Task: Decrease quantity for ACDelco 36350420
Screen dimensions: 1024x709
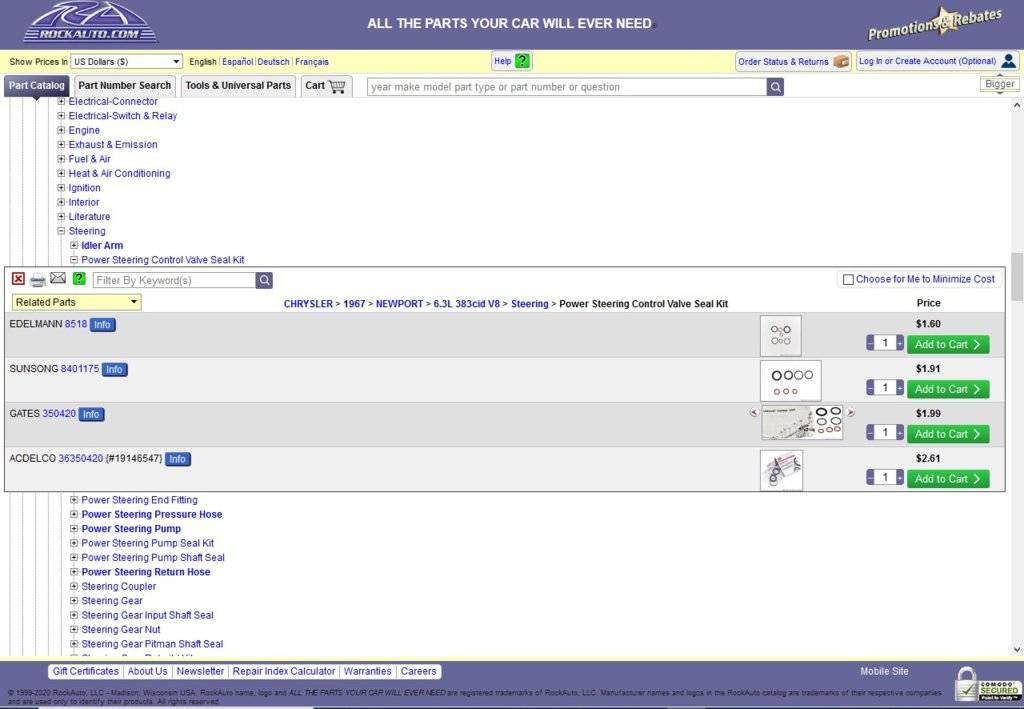Action: (870, 478)
